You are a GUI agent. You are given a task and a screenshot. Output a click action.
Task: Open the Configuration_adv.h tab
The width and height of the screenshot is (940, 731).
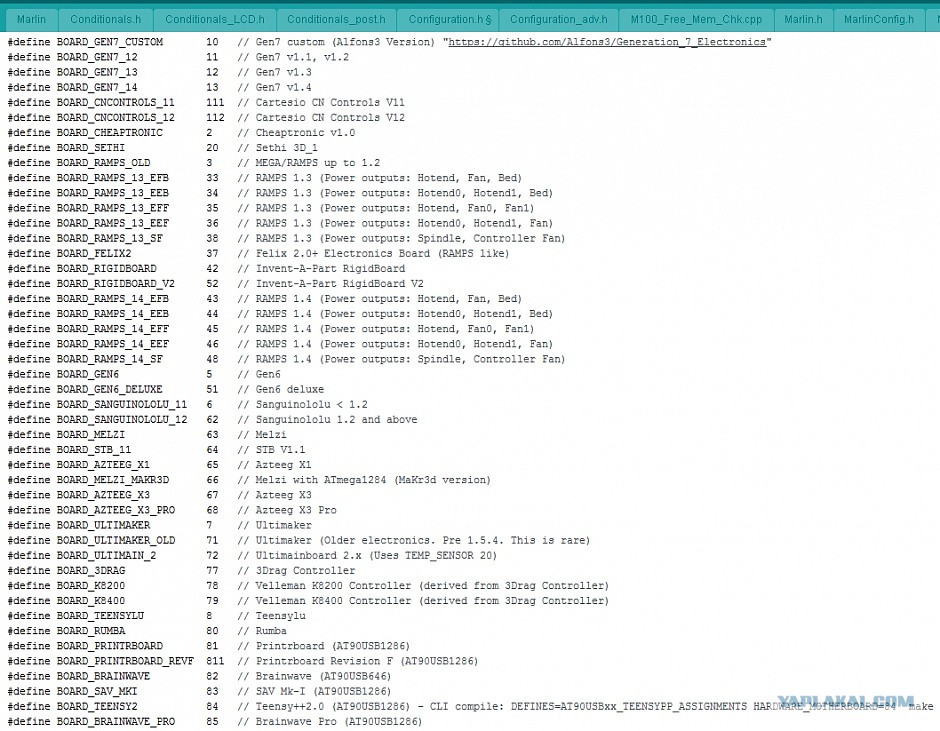coord(559,19)
